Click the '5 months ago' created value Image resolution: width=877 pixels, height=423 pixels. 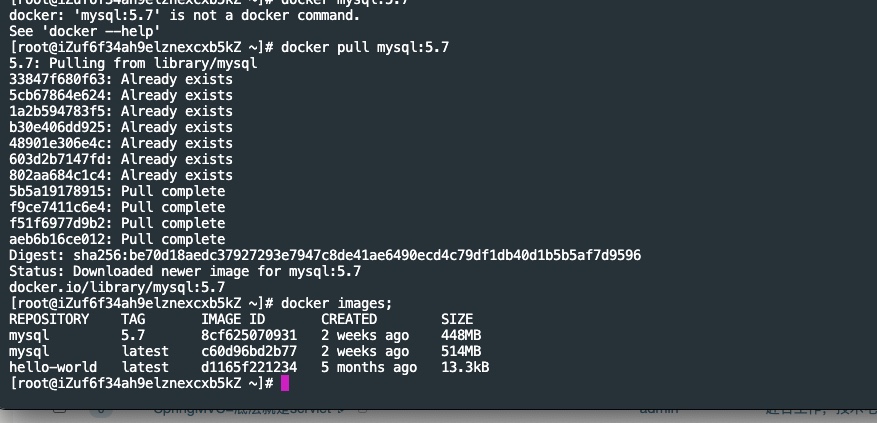pyautogui.click(x=369, y=367)
